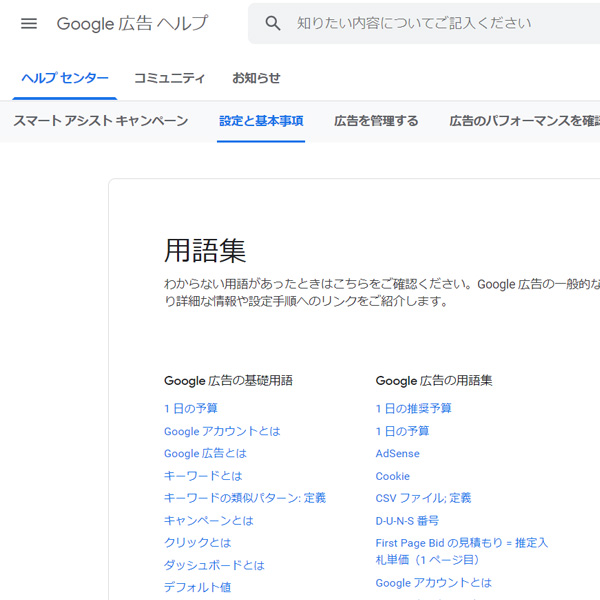
Task: Select the 広告を管理する tab
Action: pyautogui.click(x=376, y=121)
